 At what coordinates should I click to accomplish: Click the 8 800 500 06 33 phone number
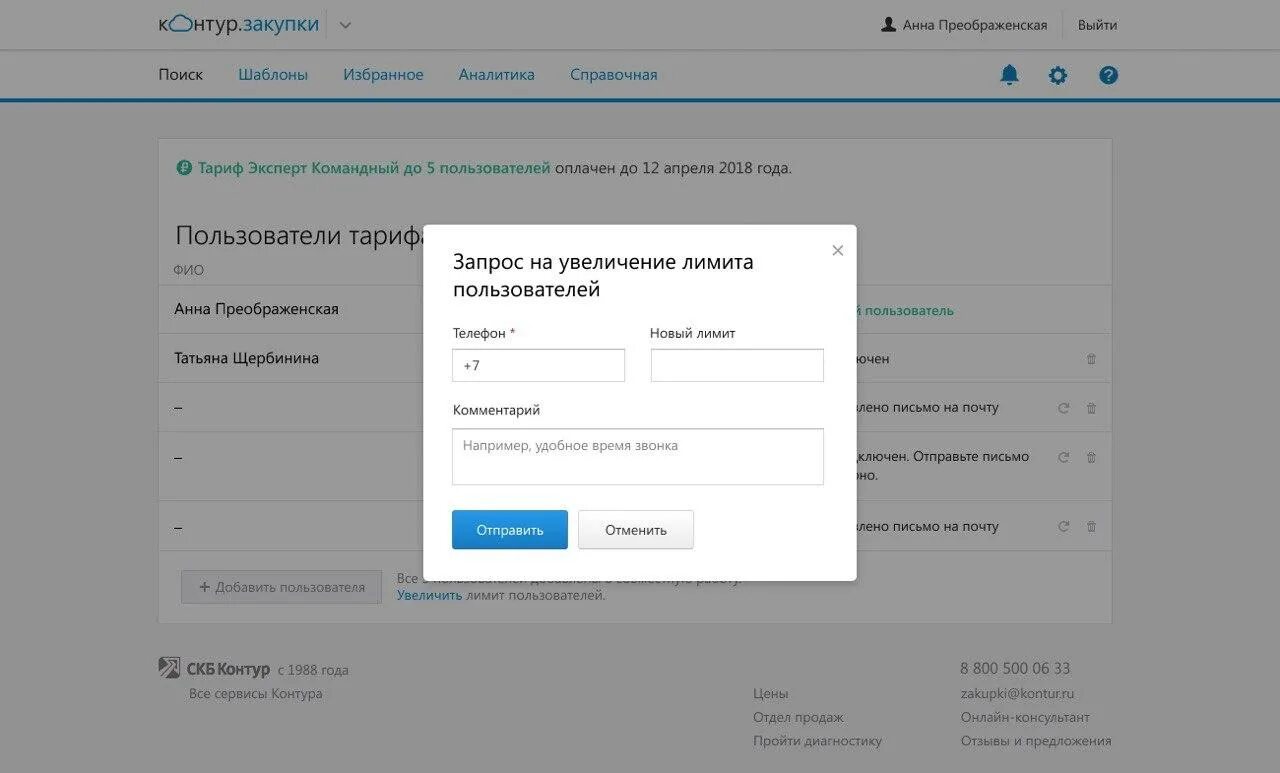pos(1015,668)
